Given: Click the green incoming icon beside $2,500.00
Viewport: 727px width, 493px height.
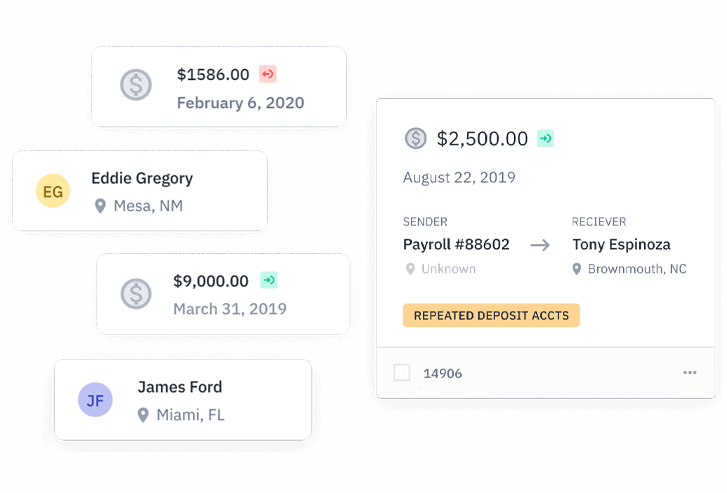Looking at the screenshot, I should pos(545,139).
